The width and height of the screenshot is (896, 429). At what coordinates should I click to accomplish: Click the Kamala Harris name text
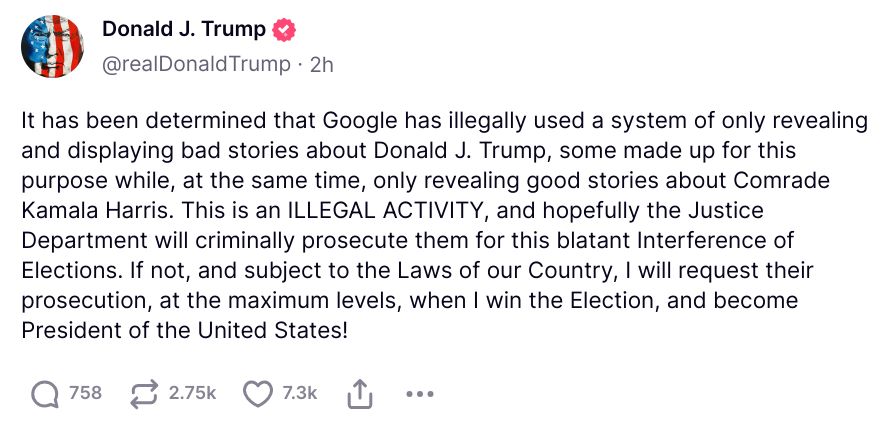coord(97,211)
